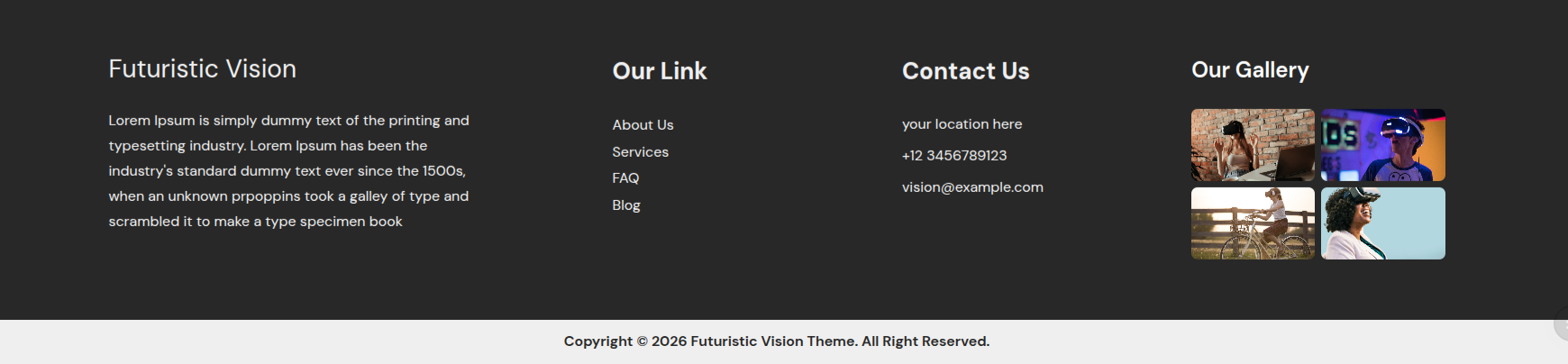Open gallery photo of woman on bicycle
The width and height of the screenshot is (1568, 364).
1253,223
